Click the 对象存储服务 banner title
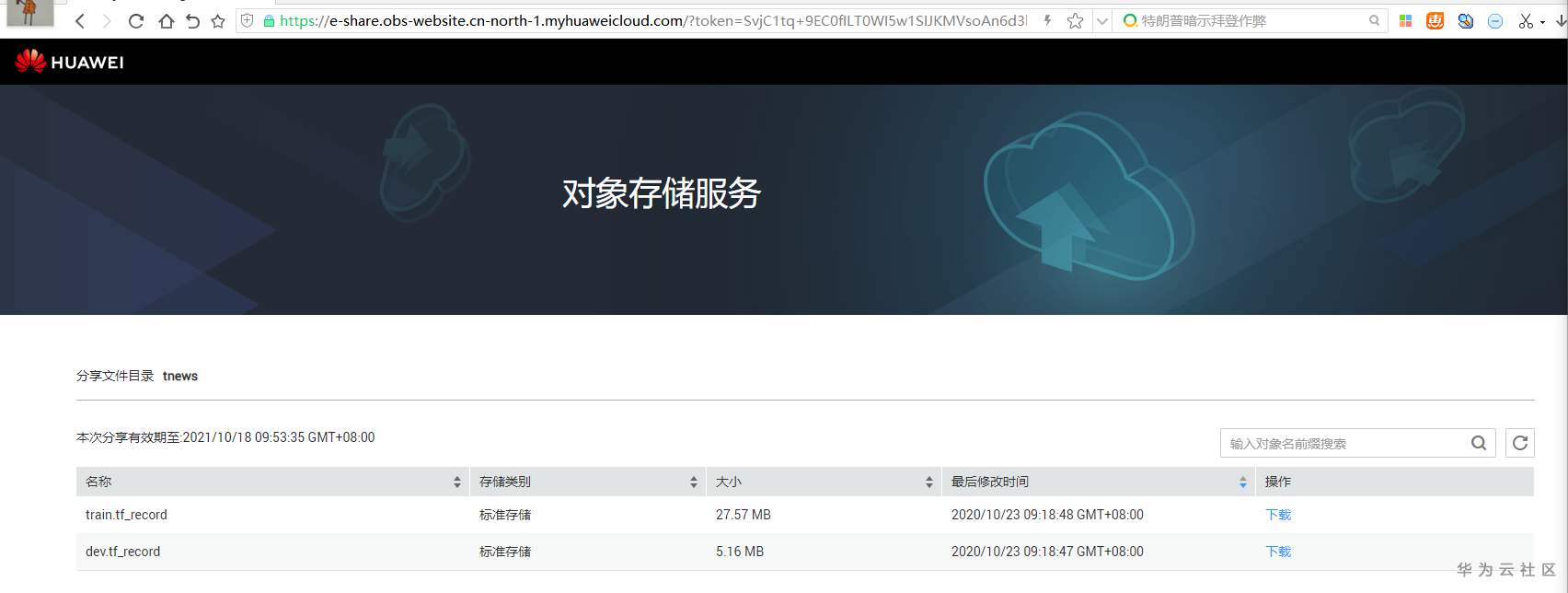This screenshot has width=1568, height=593. (x=662, y=193)
